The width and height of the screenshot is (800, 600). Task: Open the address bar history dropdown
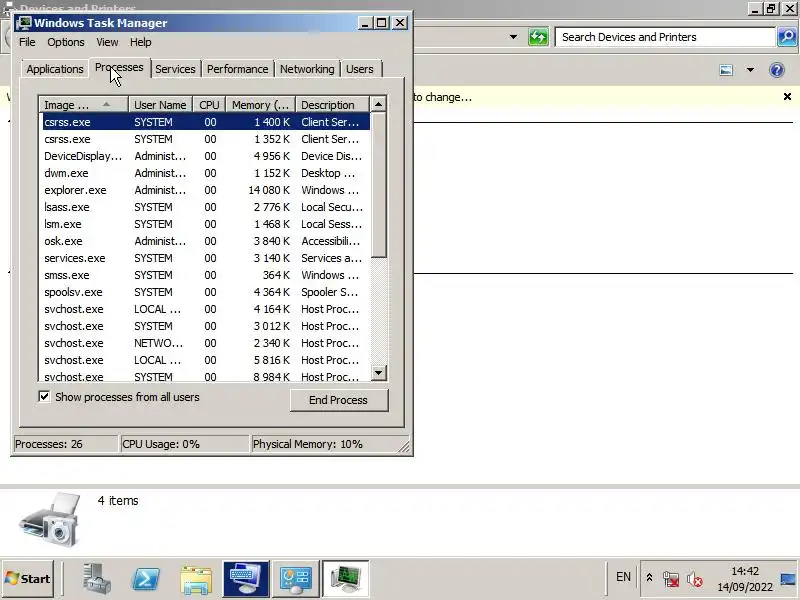513,37
